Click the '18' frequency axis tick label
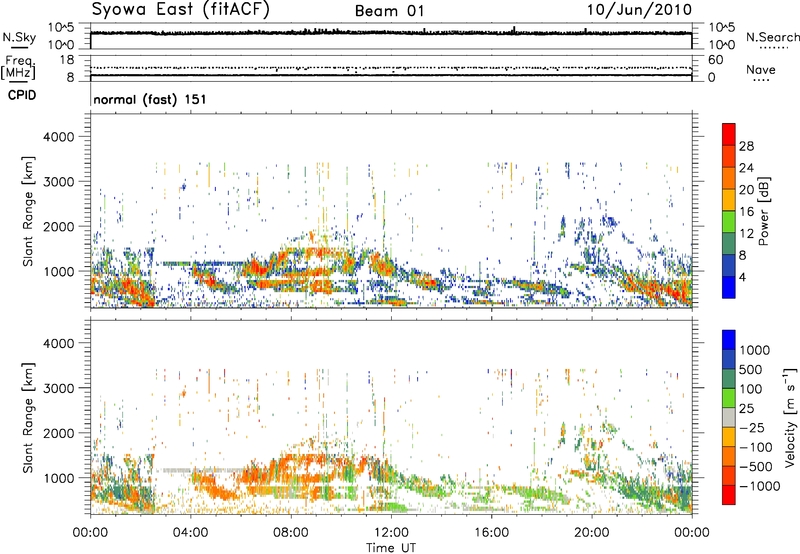This screenshot has width=800, height=554. (66, 60)
